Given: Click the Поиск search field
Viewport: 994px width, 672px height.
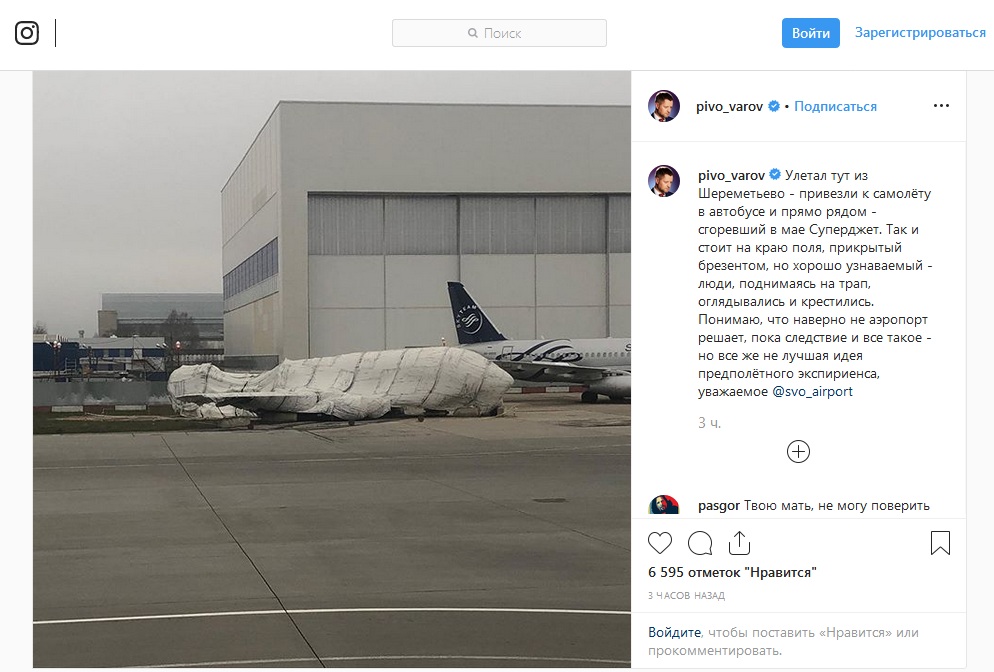Looking at the screenshot, I should (499, 33).
